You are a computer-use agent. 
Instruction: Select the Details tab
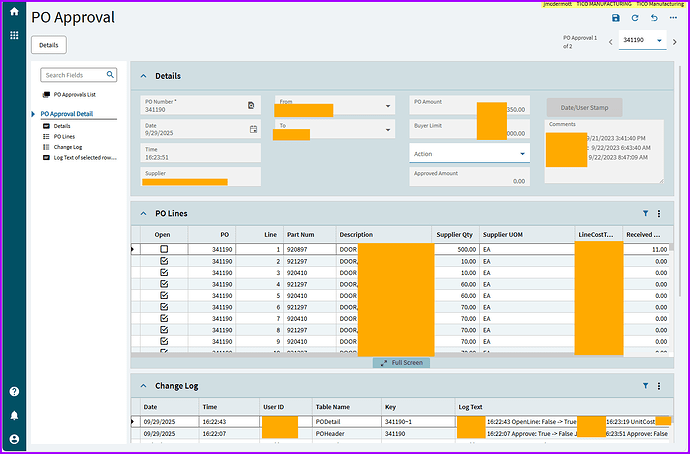50,45
